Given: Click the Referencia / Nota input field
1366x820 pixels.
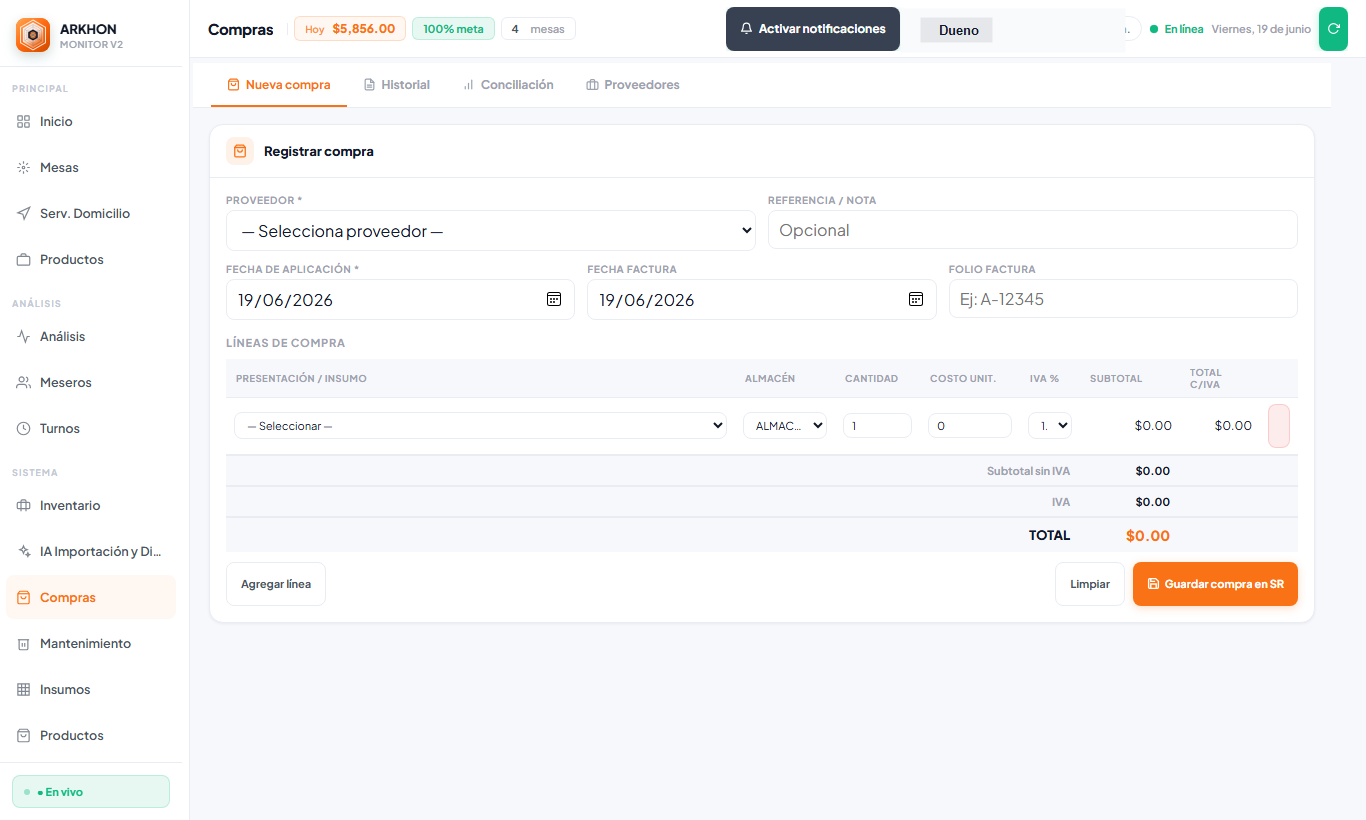Looking at the screenshot, I should (x=1033, y=229).
